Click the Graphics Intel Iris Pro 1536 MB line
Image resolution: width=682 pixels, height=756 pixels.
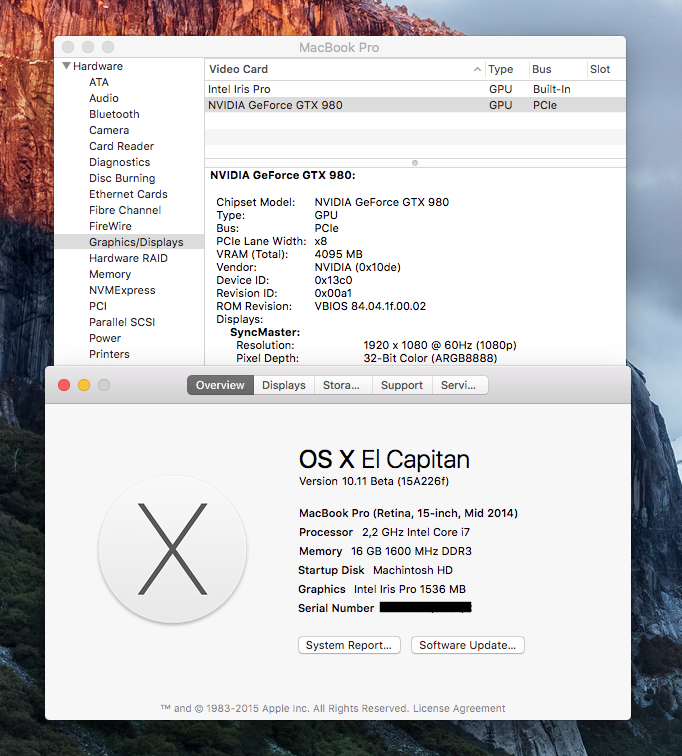(382, 589)
